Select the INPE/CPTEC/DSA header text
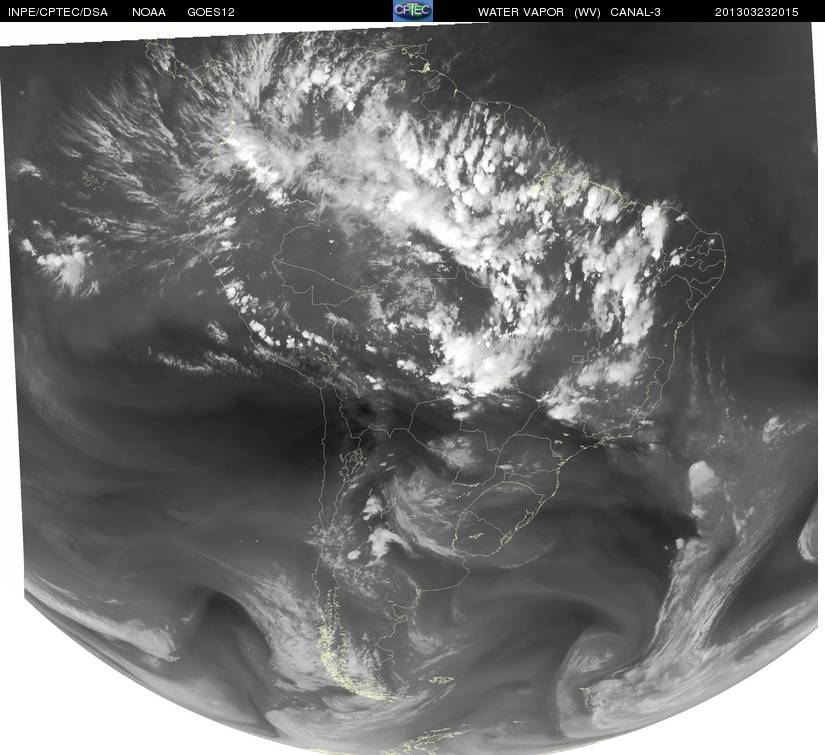 (58, 12)
